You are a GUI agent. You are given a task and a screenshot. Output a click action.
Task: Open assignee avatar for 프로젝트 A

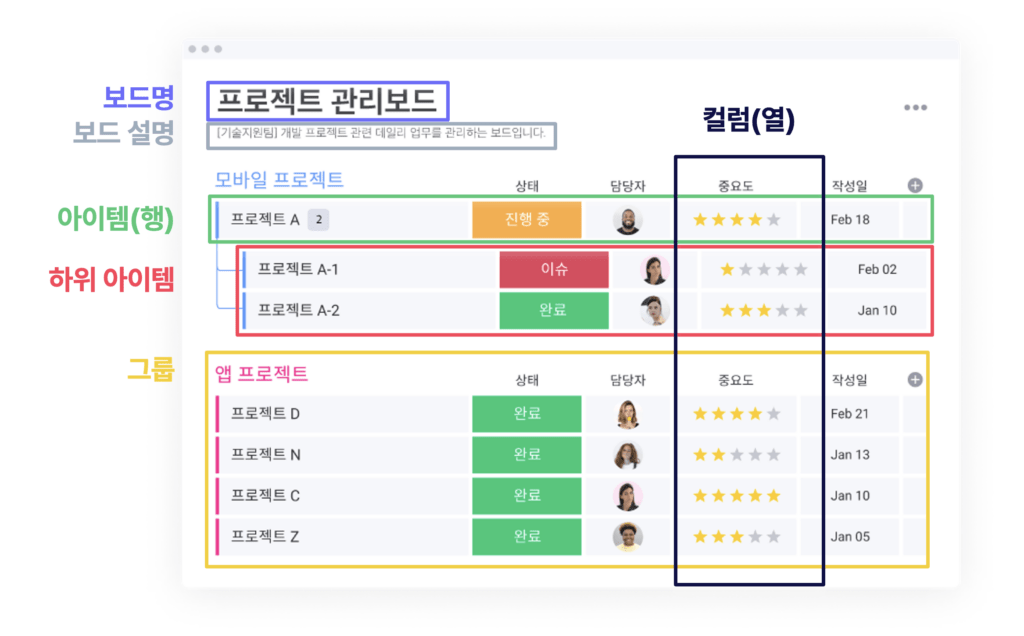click(627, 220)
